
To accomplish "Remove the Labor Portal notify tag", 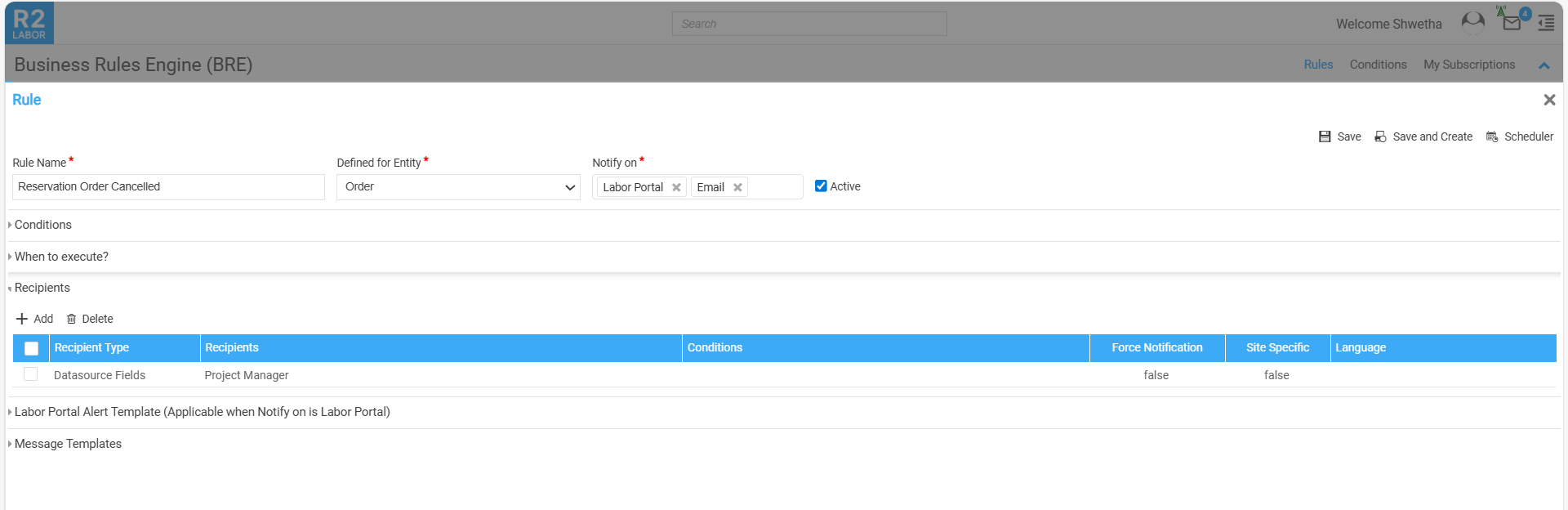I will pos(676,187).
